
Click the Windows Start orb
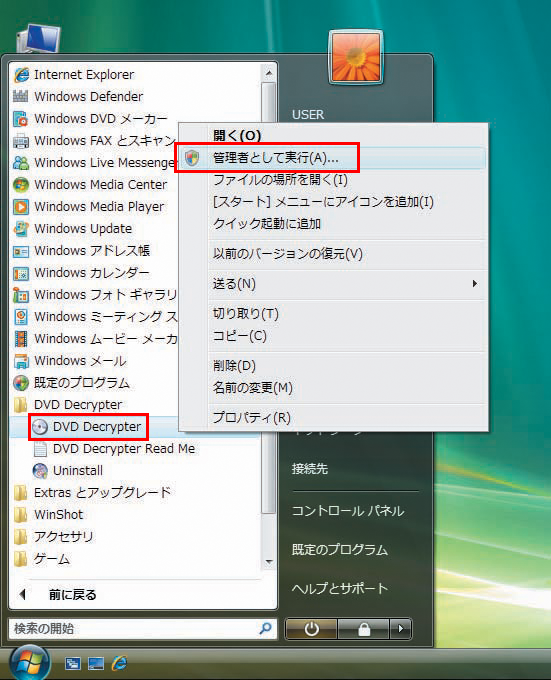tap(30, 662)
